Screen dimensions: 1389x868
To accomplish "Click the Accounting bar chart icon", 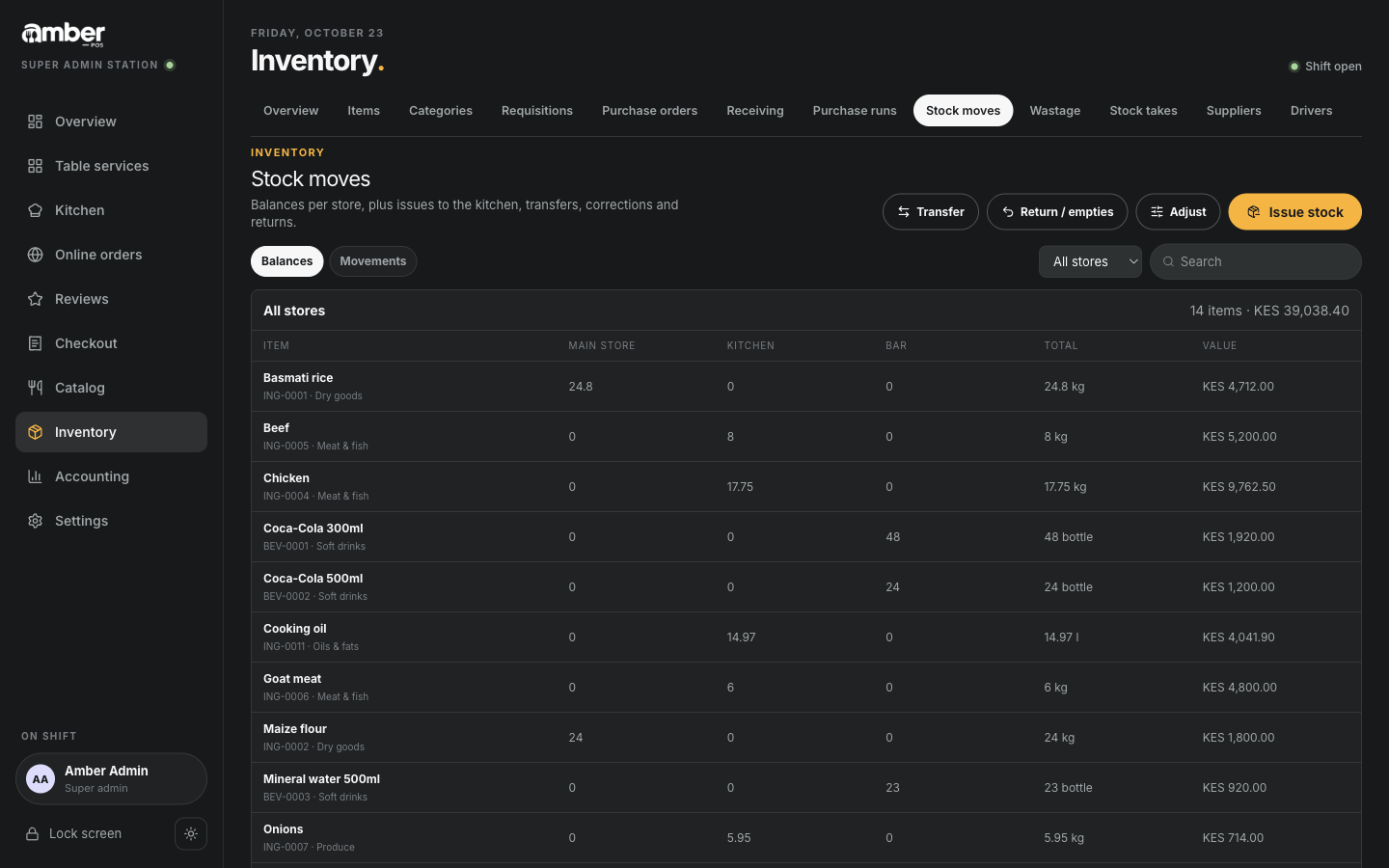I will tap(35, 476).
